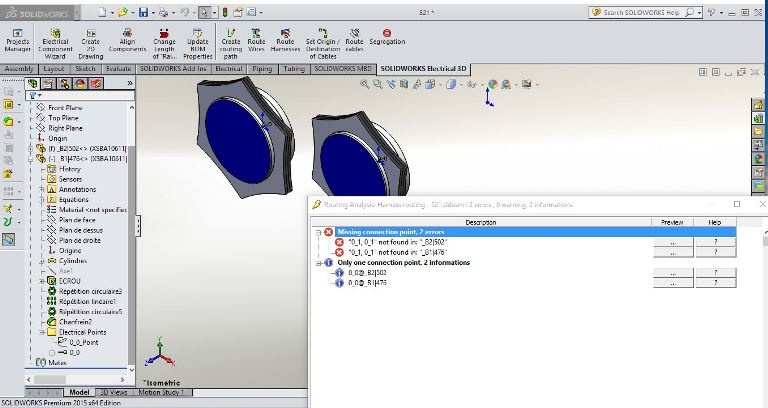Image resolution: width=768 pixels, height=408 pixels.
Task: Preview info row 0_0@_B2|502
Action: pos(673,273)
